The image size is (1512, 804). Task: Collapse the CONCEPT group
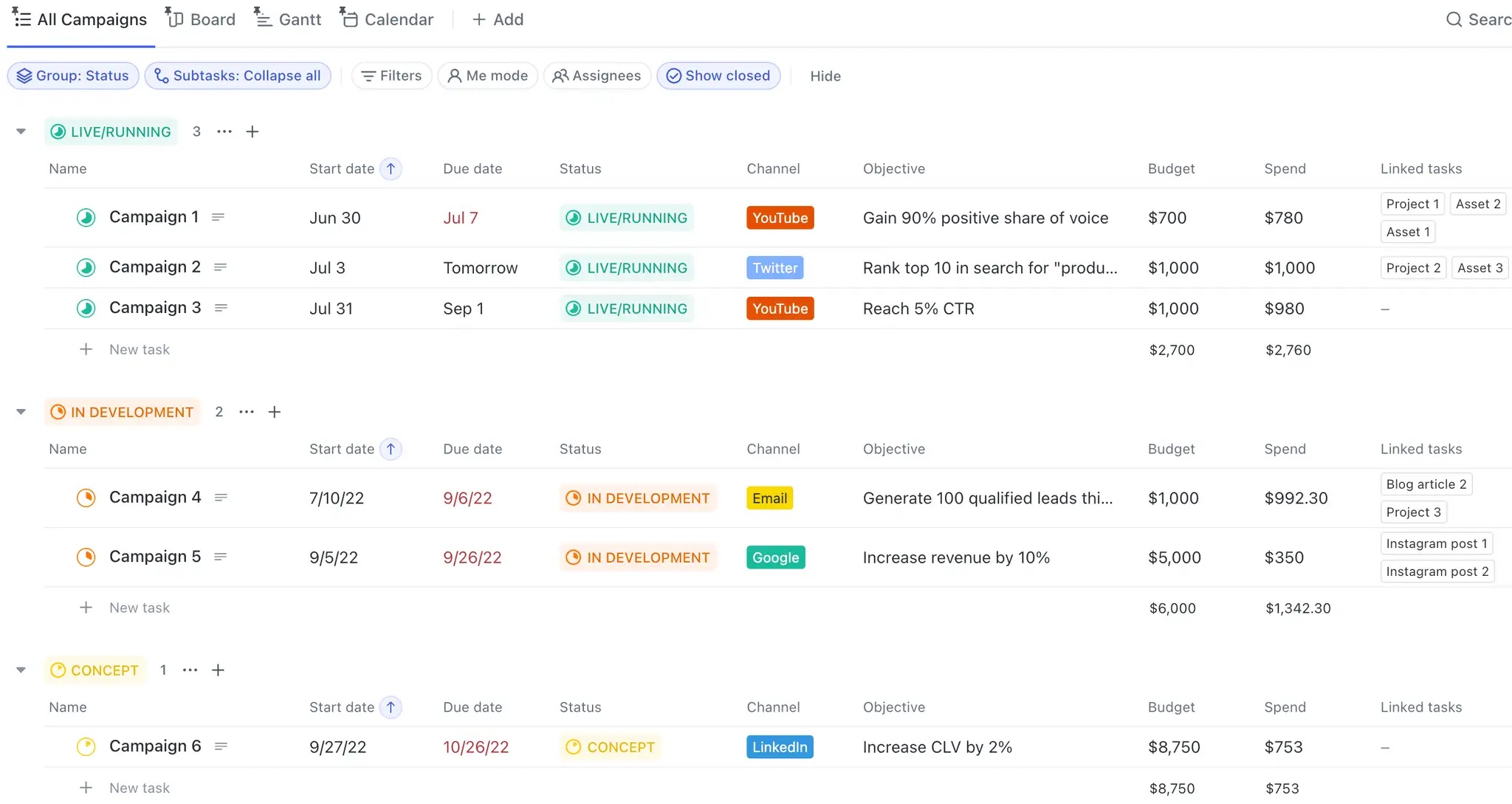21,670
